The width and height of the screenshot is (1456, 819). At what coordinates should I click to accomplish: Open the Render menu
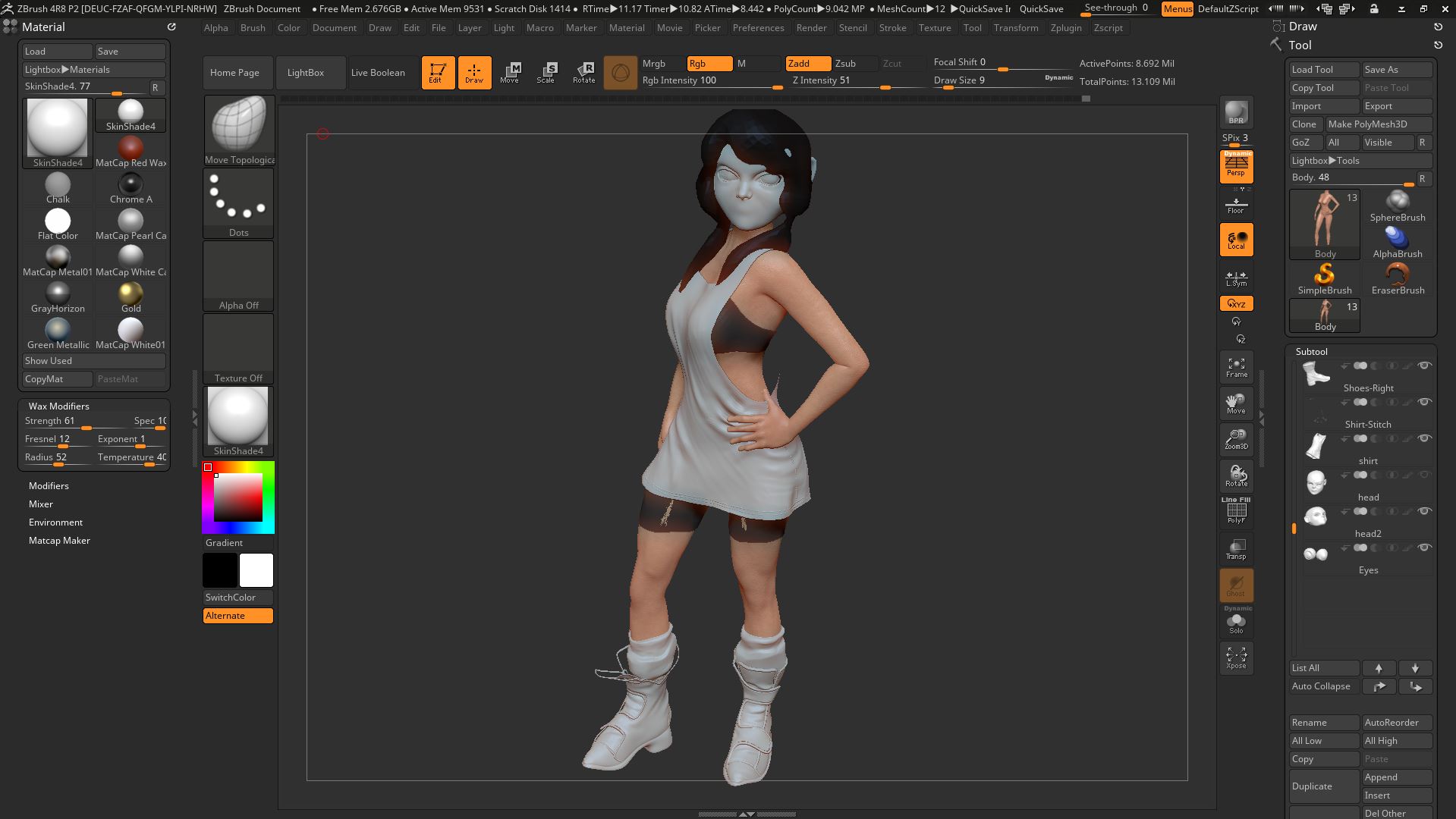coord(811,28)
